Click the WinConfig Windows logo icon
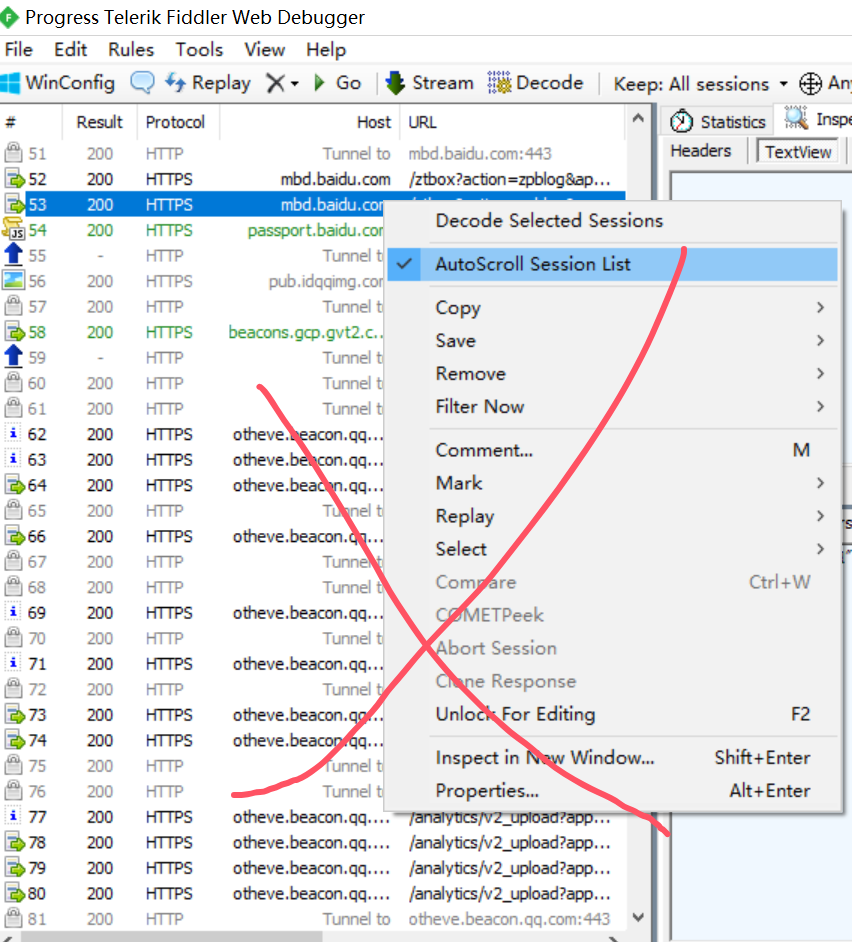The width and height of the screenshot is (852, 942). (x=10, y=83)
